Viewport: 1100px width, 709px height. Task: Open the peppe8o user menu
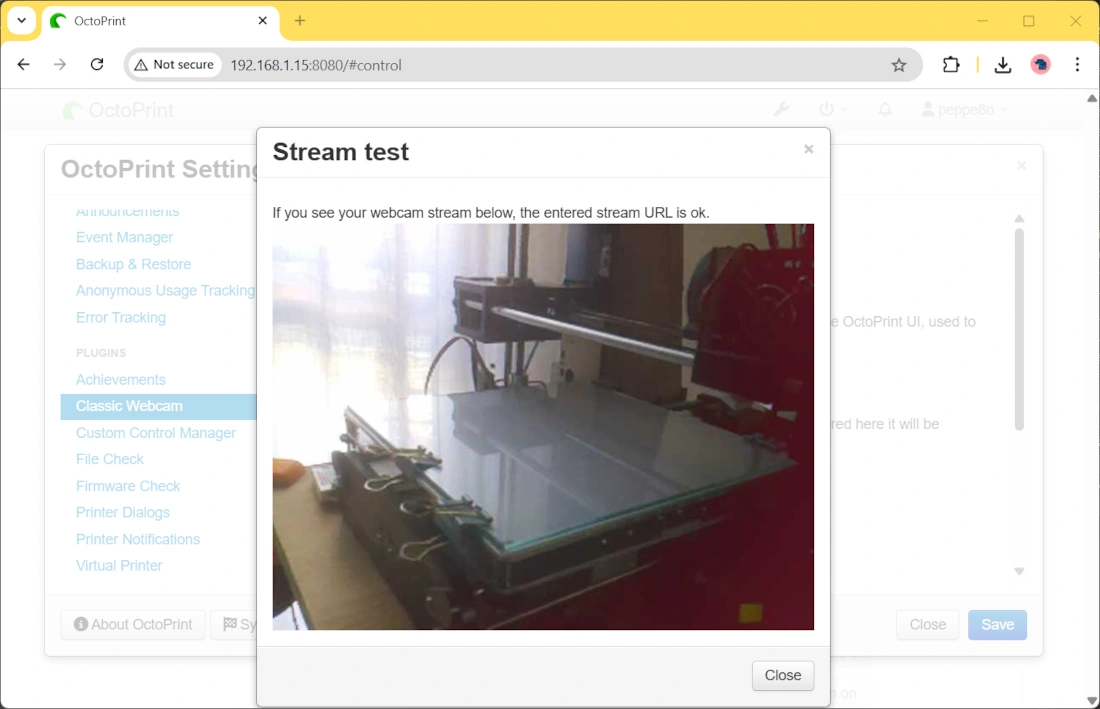click(x=964, y=109)
